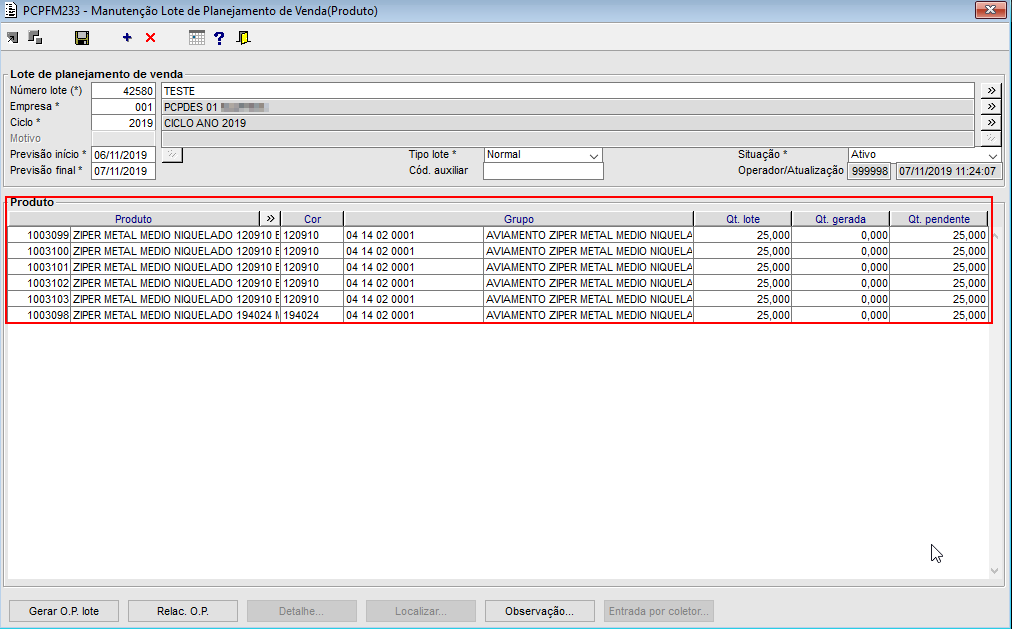Screen dimensions: 1012x629
Task: Open the calendar toolbar icon
Action: tap(197, 38)
